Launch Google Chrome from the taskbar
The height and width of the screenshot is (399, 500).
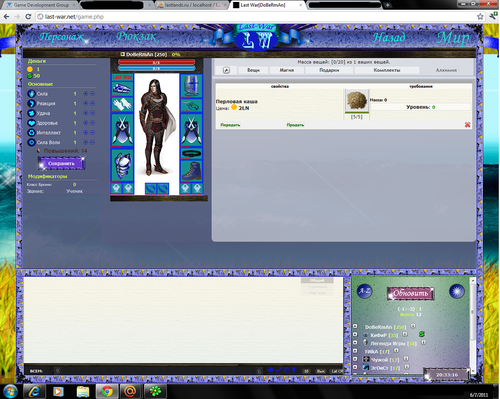(107, 391)
